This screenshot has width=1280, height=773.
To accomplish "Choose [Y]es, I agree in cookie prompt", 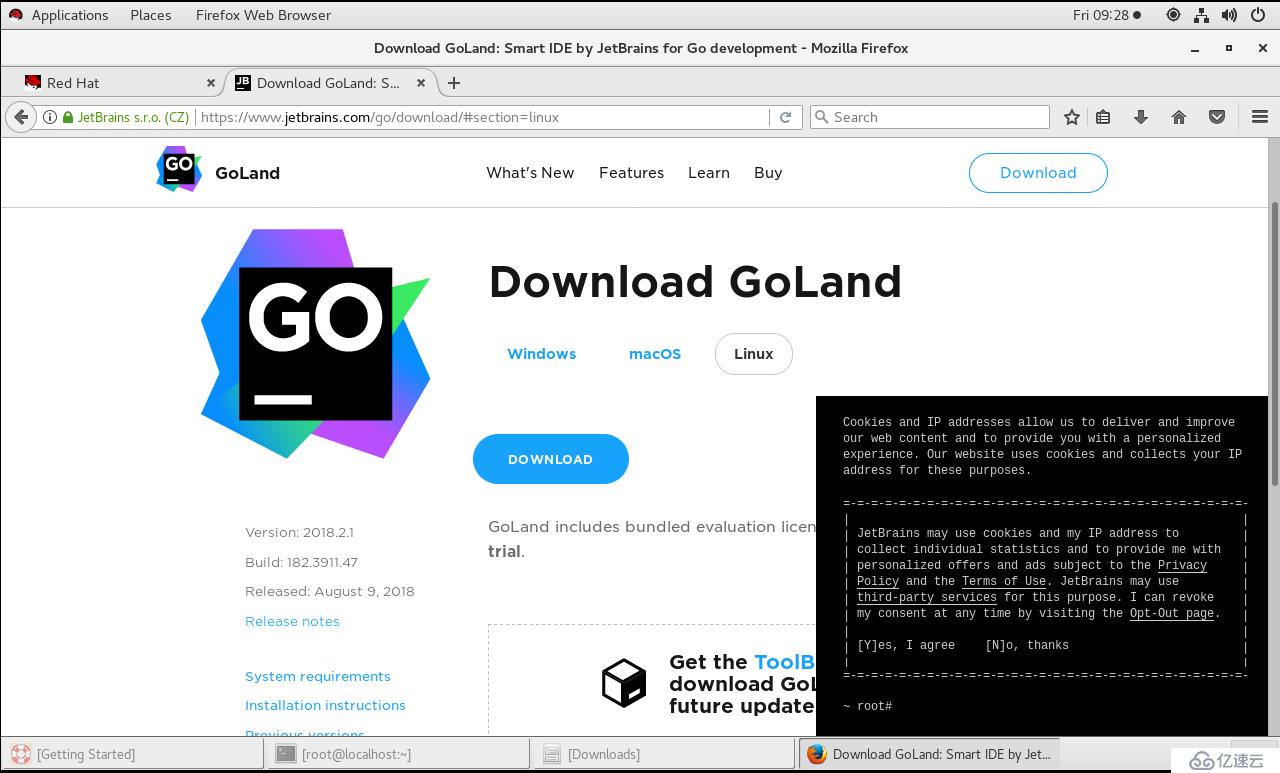I will pos(906,645).
